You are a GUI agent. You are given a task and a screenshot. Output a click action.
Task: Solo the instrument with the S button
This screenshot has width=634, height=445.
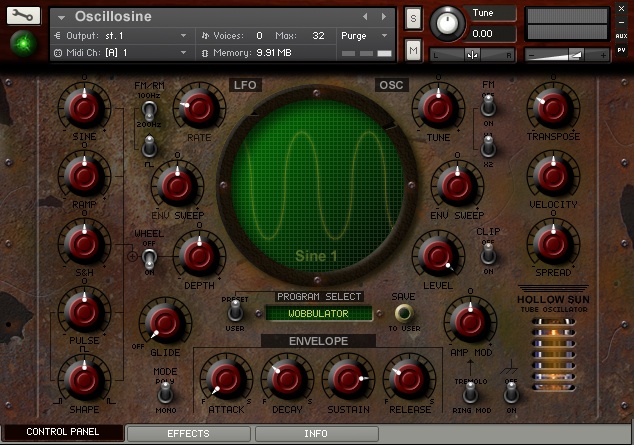tap(413, 18)
